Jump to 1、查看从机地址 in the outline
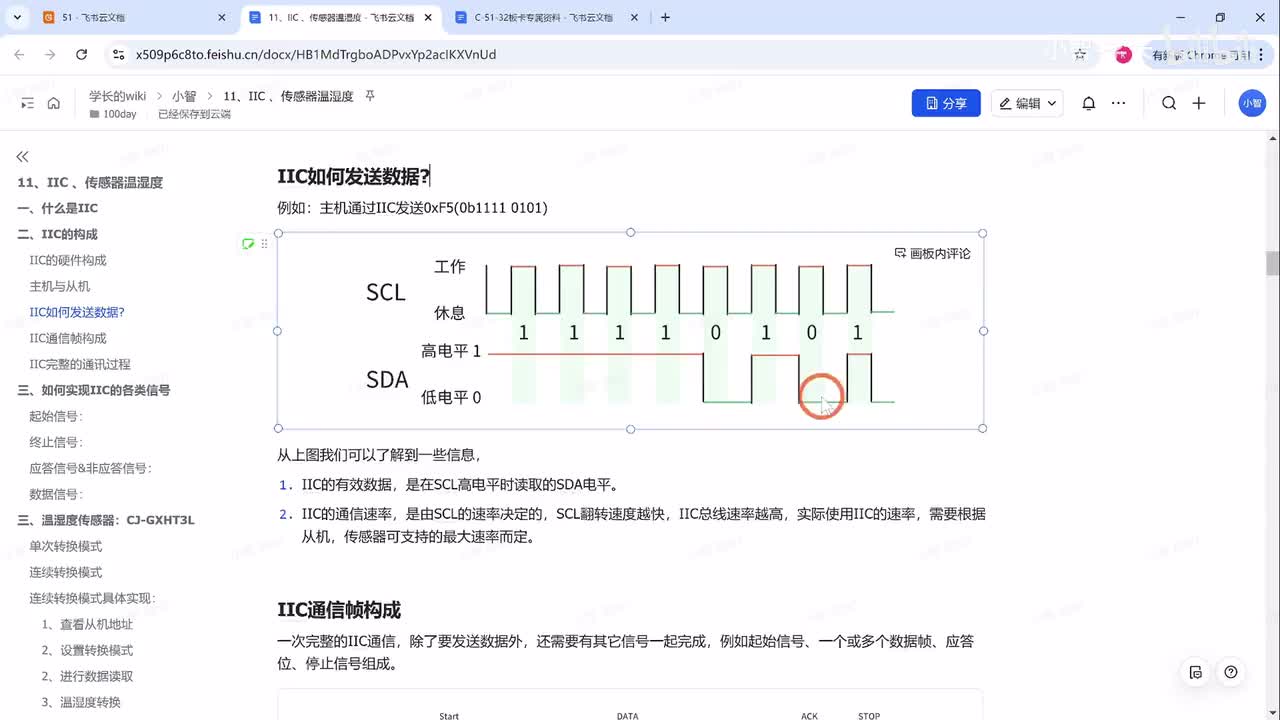The image size is (1280, 720). pyautogui.click(x=87, y=624)
